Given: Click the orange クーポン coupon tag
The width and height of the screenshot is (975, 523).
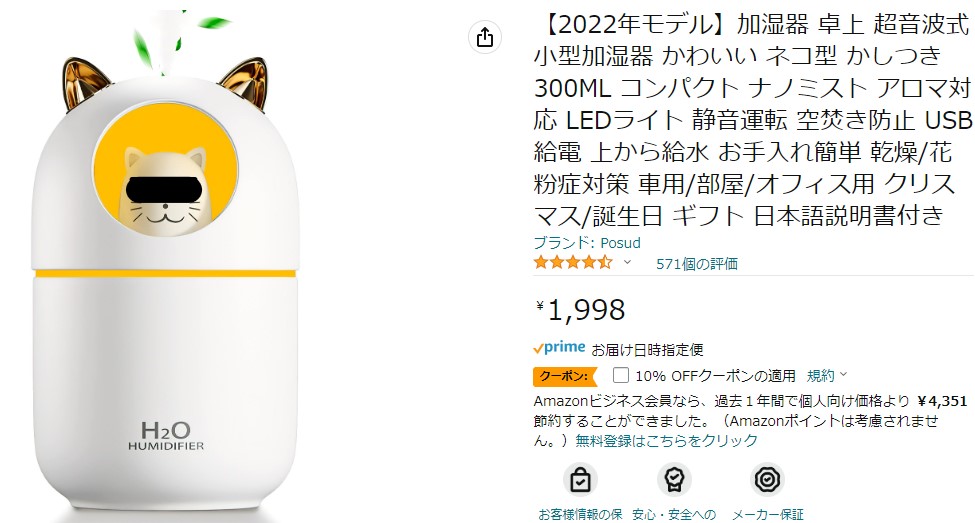Looking at the screenshot, I should pyautogui.click(x=564, y=376).
